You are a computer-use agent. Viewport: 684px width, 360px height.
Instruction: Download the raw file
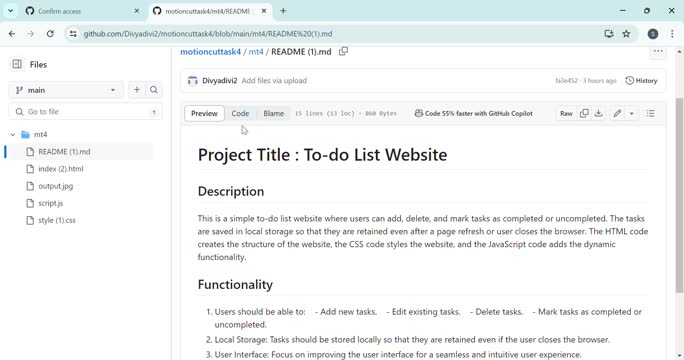(x=598, y=113)
